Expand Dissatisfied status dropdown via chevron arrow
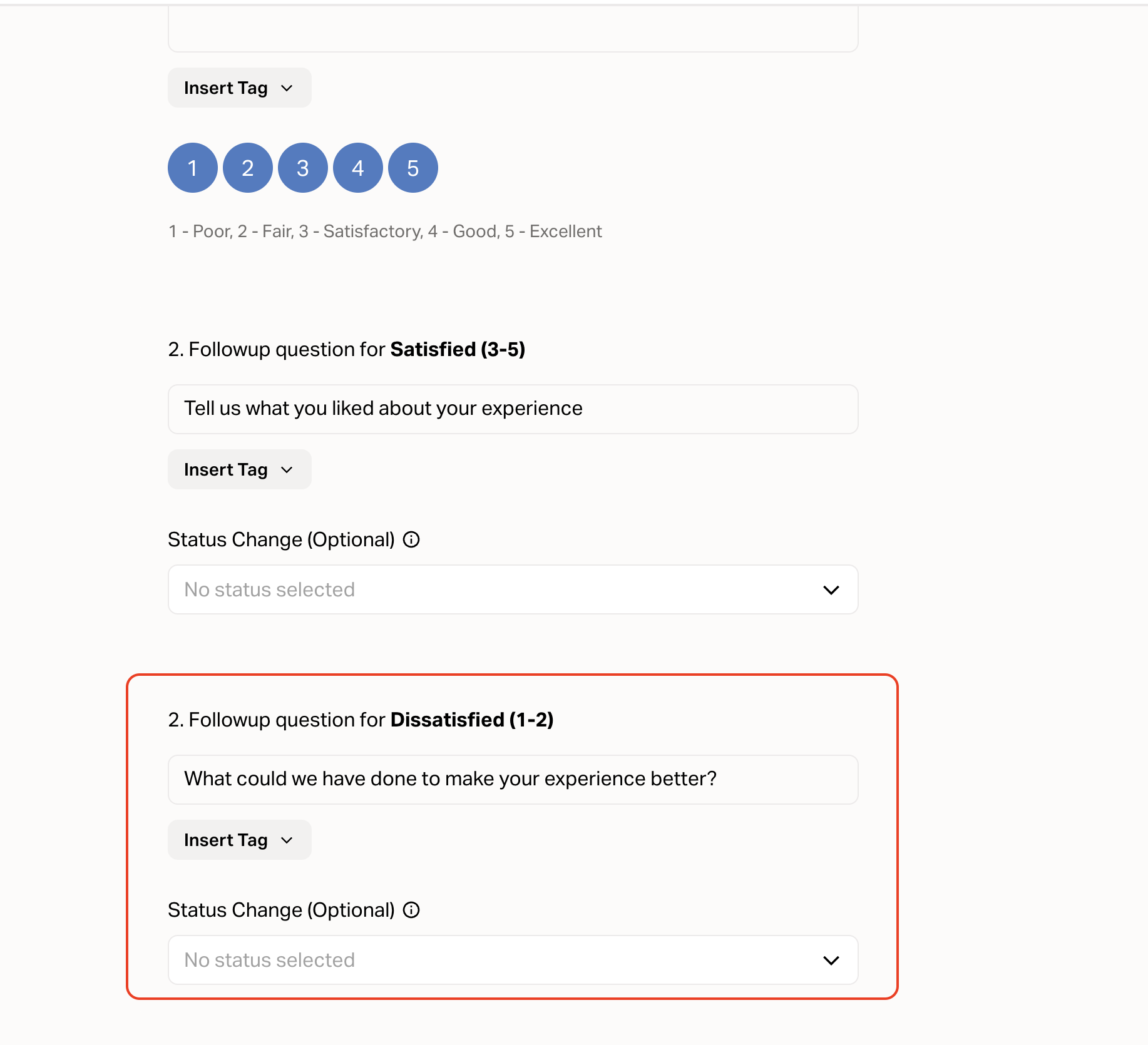1148x1045 pixels. [x=831, y=960]
